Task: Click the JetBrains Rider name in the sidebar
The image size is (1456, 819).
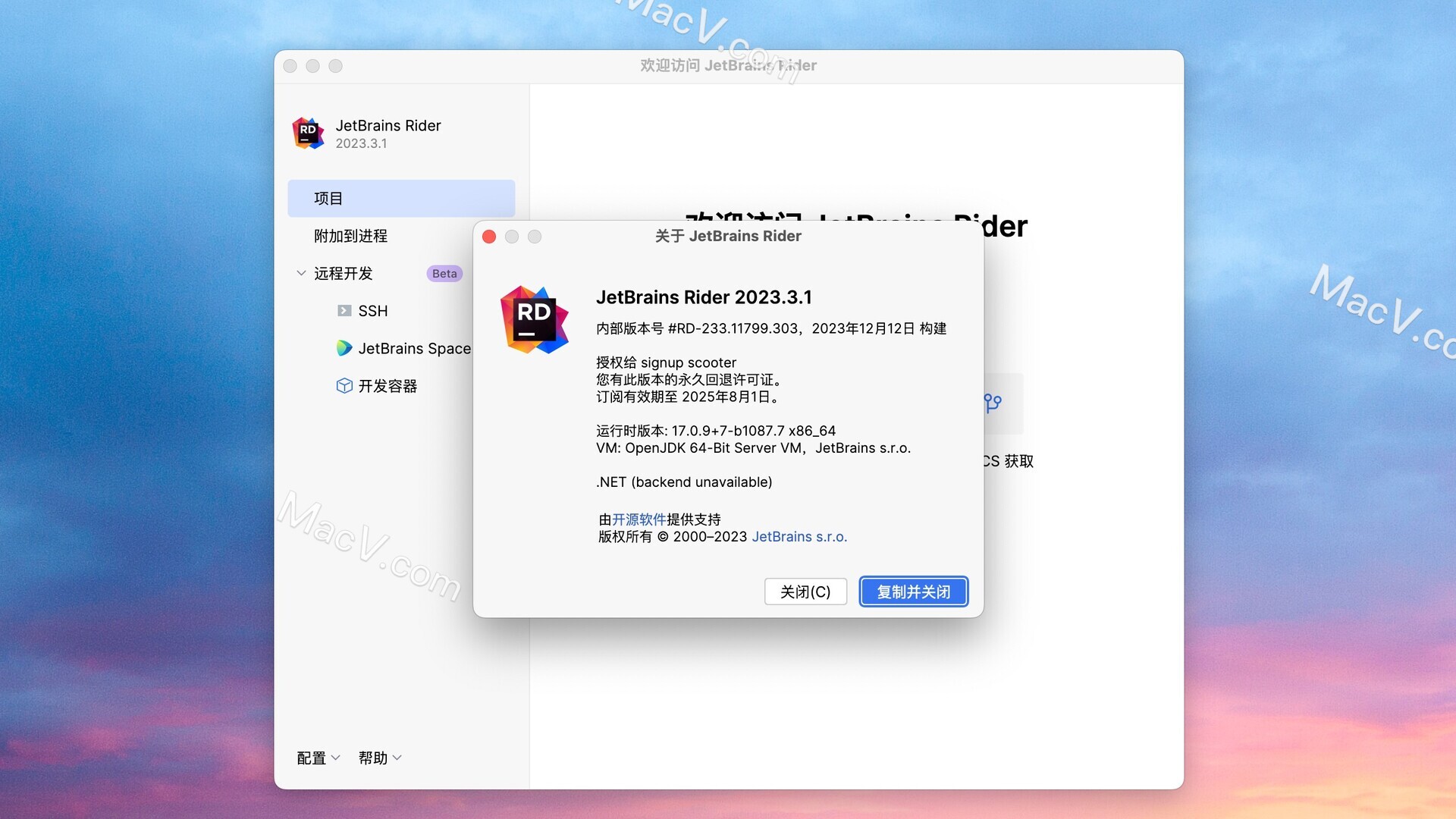Action: [388, 125]
